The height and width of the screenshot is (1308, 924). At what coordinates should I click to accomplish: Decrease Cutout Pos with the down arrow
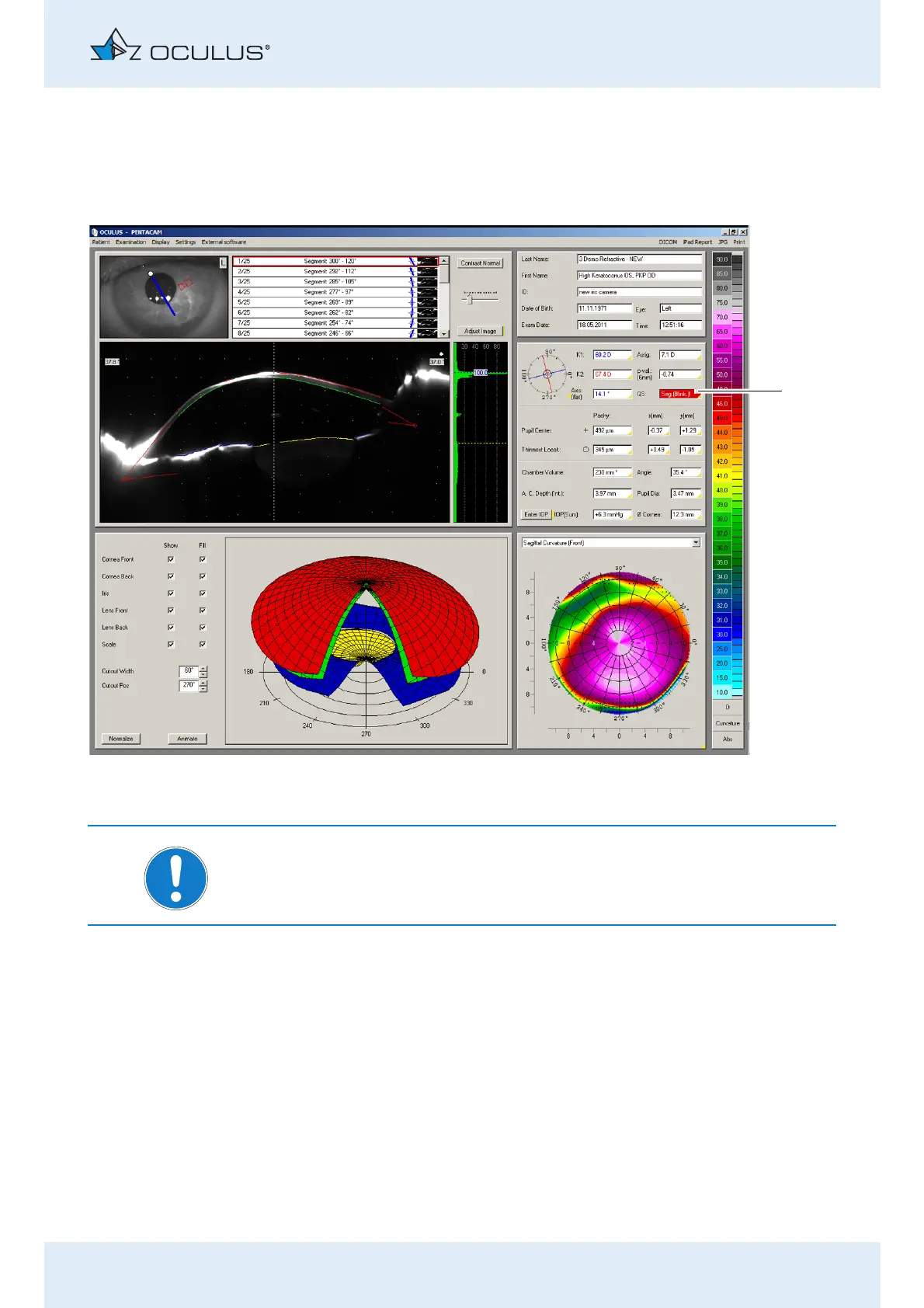click(203, 689)
